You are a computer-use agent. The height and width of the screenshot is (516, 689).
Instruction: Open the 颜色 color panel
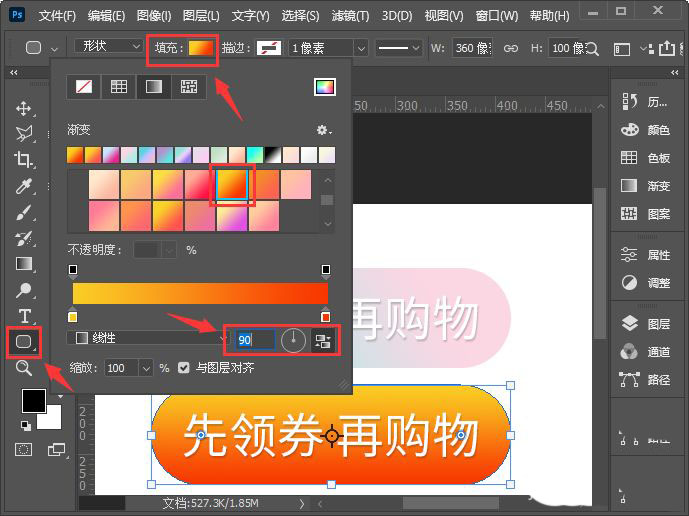(645, 130)
